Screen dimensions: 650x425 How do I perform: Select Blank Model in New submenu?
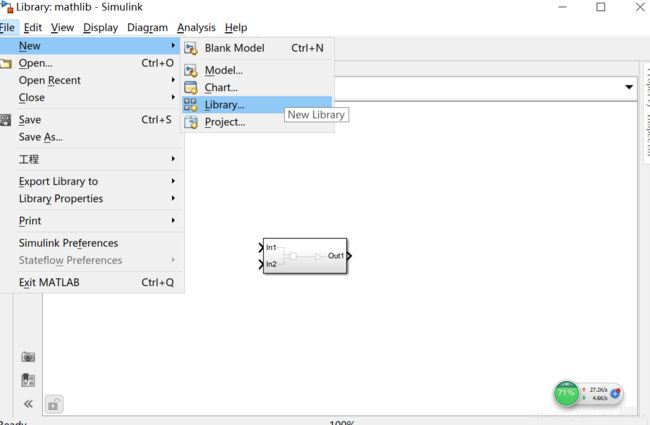(257, 49)
